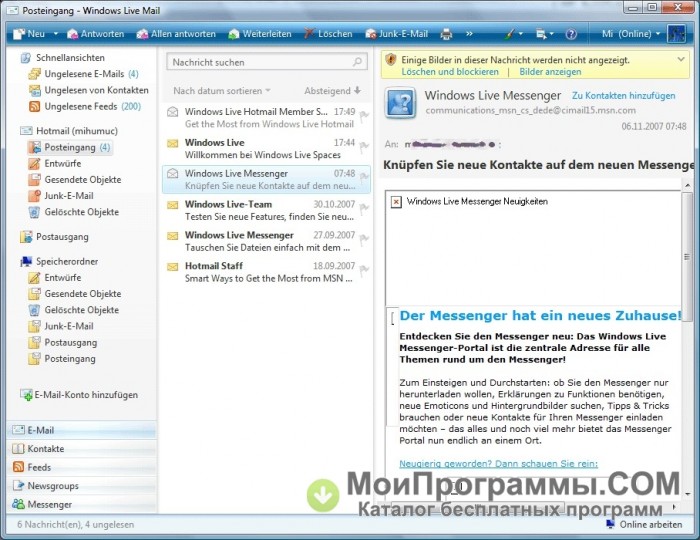The width and height of the screenshot is (700, 540).
Task: Click Allen antworten in toolbar
Action: coord(176,34)
